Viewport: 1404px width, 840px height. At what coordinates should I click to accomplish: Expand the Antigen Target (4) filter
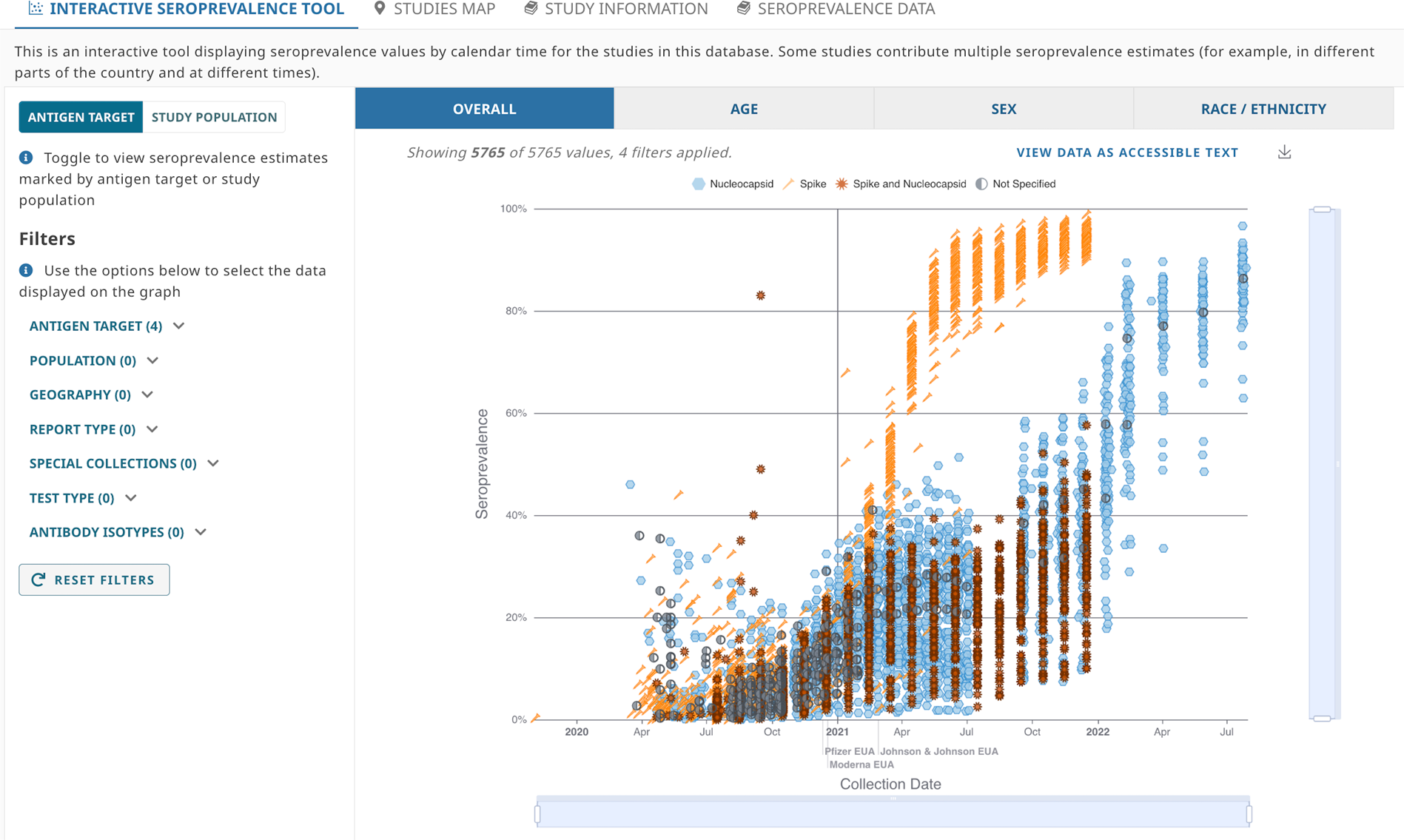[x=107, y=326]
